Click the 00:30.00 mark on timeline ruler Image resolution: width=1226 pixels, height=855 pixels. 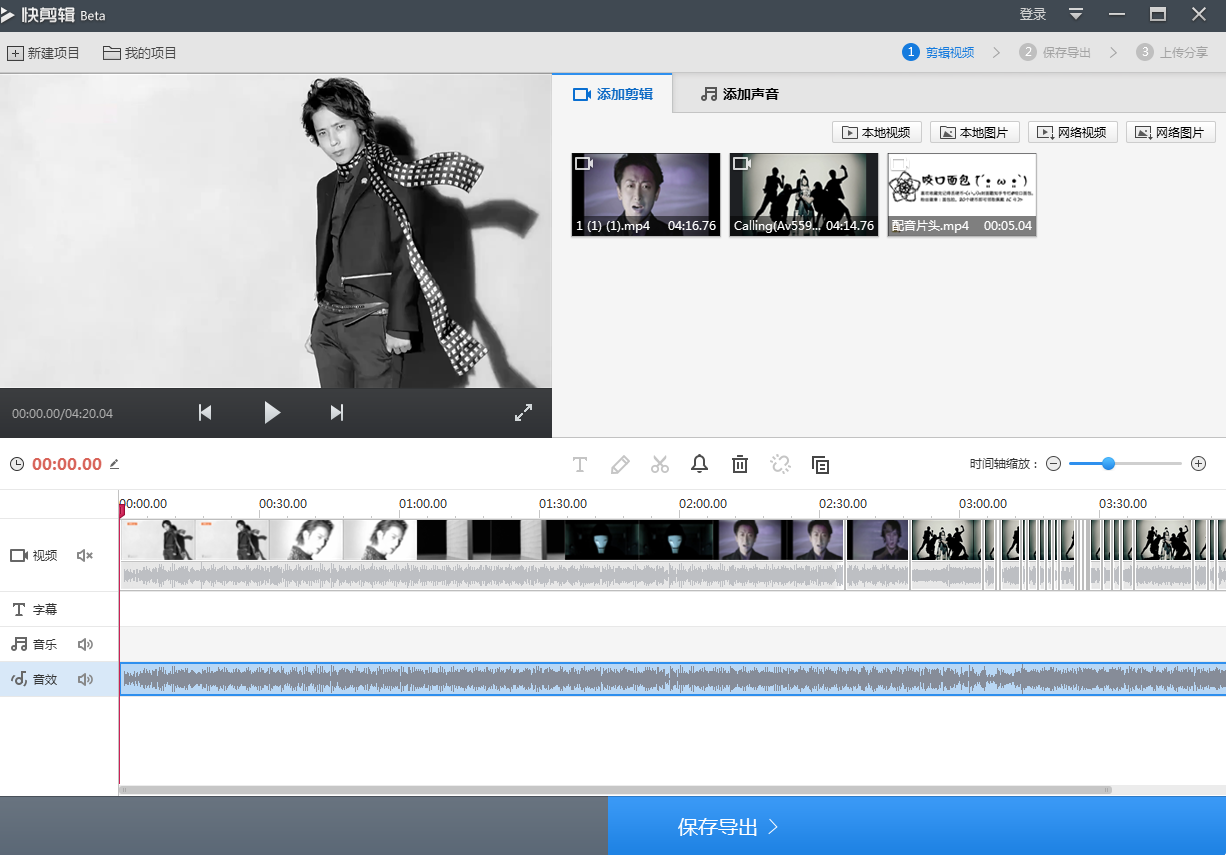click(283, 503)
